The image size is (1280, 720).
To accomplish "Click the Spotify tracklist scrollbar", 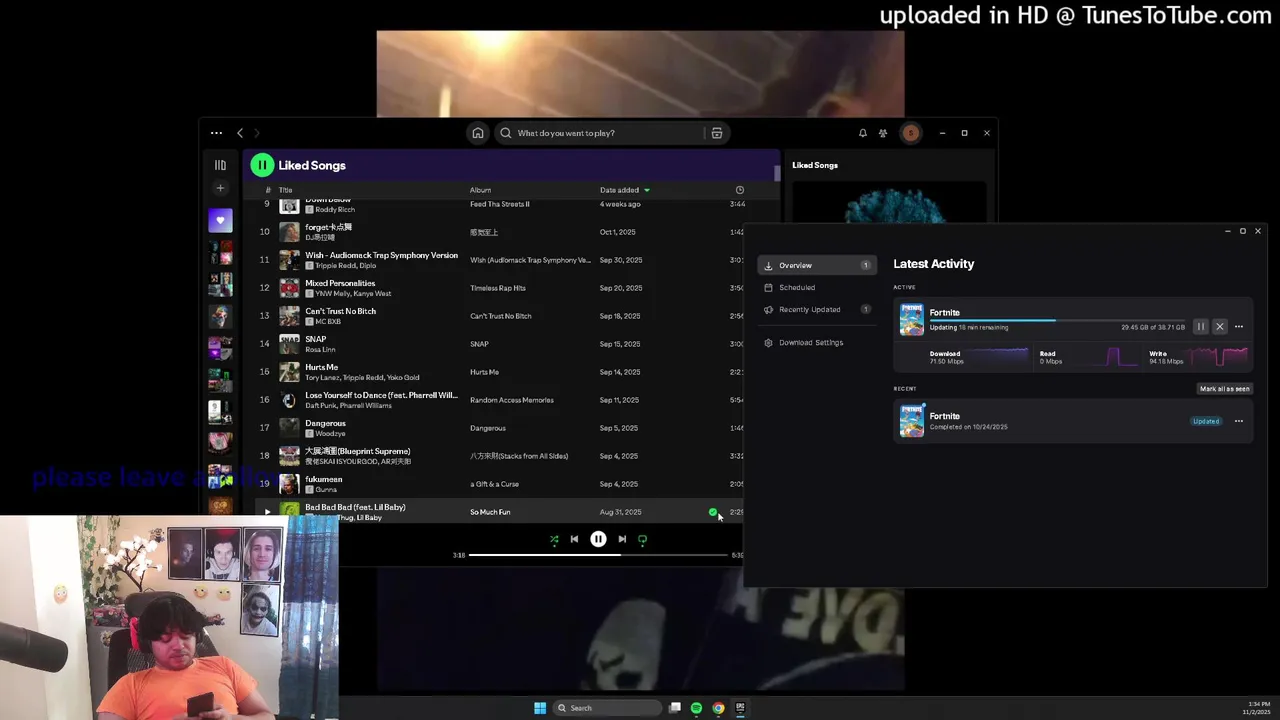I will 777,173.
